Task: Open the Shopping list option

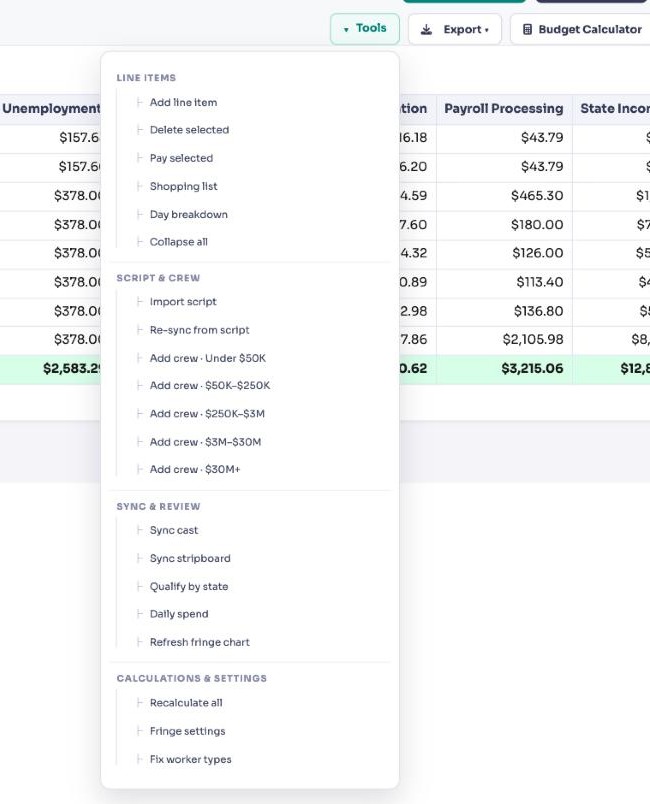Action: (184, 186)
